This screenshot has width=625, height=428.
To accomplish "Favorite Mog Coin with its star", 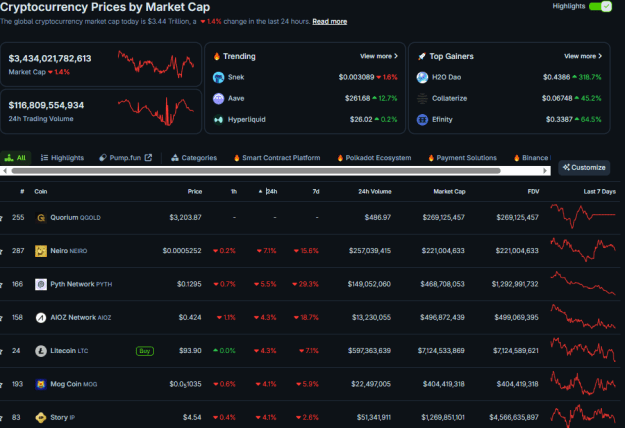I will coord(1,385).
